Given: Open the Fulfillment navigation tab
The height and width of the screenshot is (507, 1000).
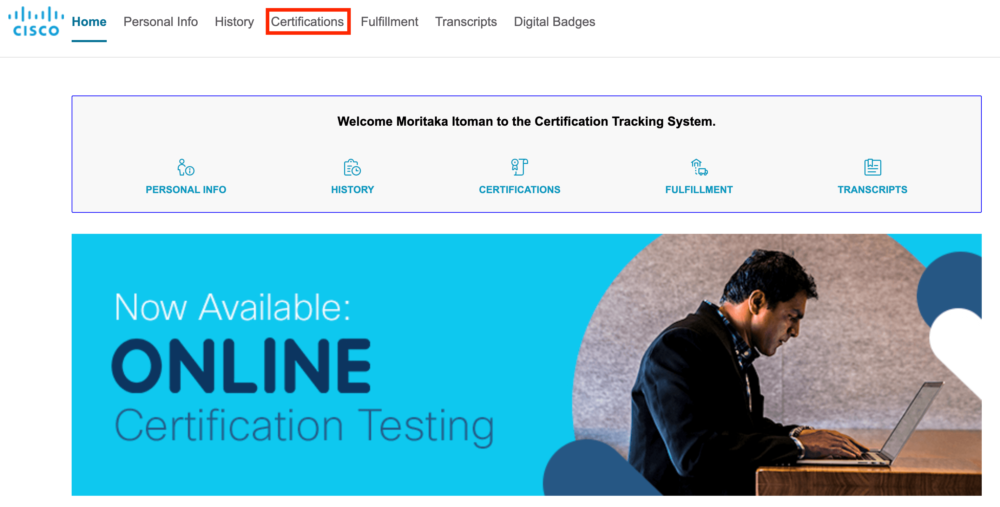Looking at the screenshot, I should point(390,22).
